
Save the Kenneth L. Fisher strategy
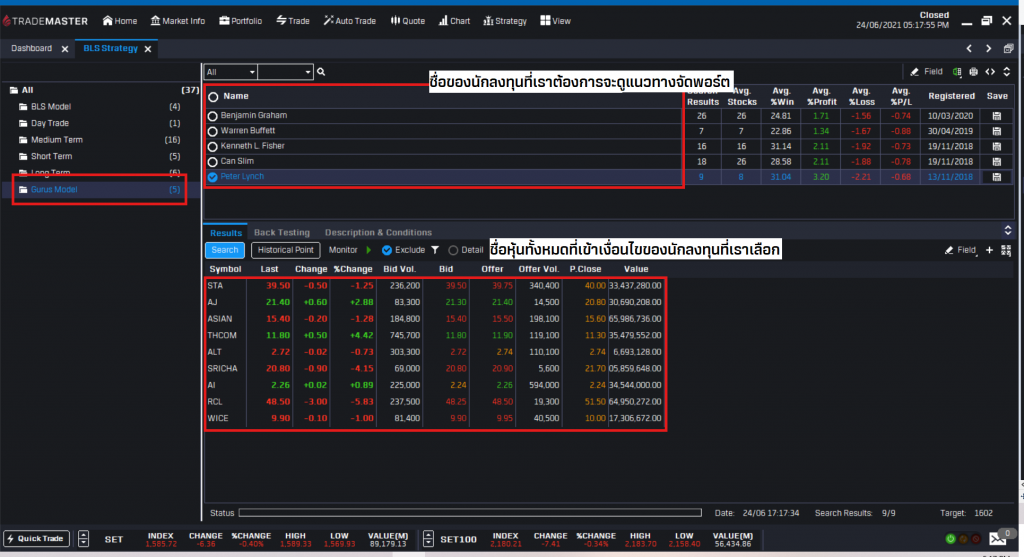pyautogui.click(x=997, y=146)
